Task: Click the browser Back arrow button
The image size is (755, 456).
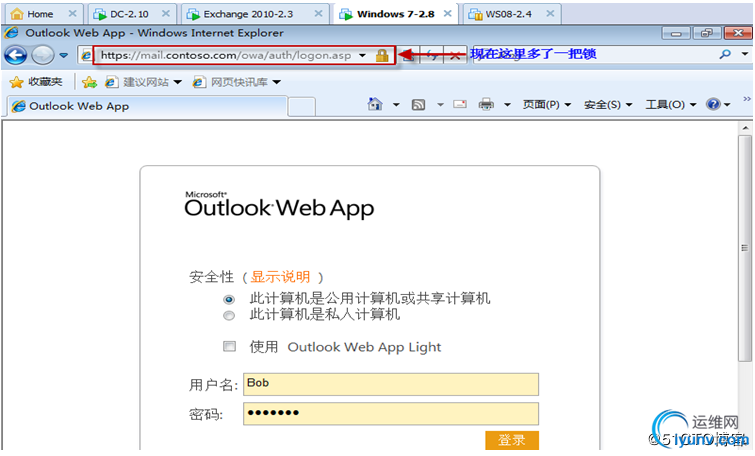Action: click(15, 55)
